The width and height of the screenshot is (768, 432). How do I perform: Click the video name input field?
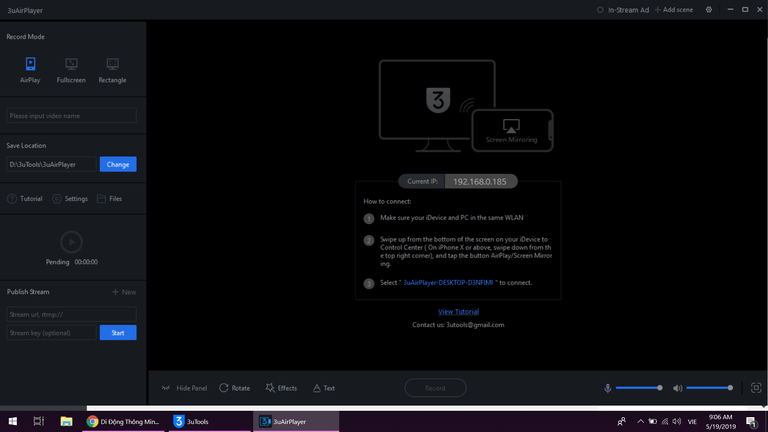tap(72, 116)
